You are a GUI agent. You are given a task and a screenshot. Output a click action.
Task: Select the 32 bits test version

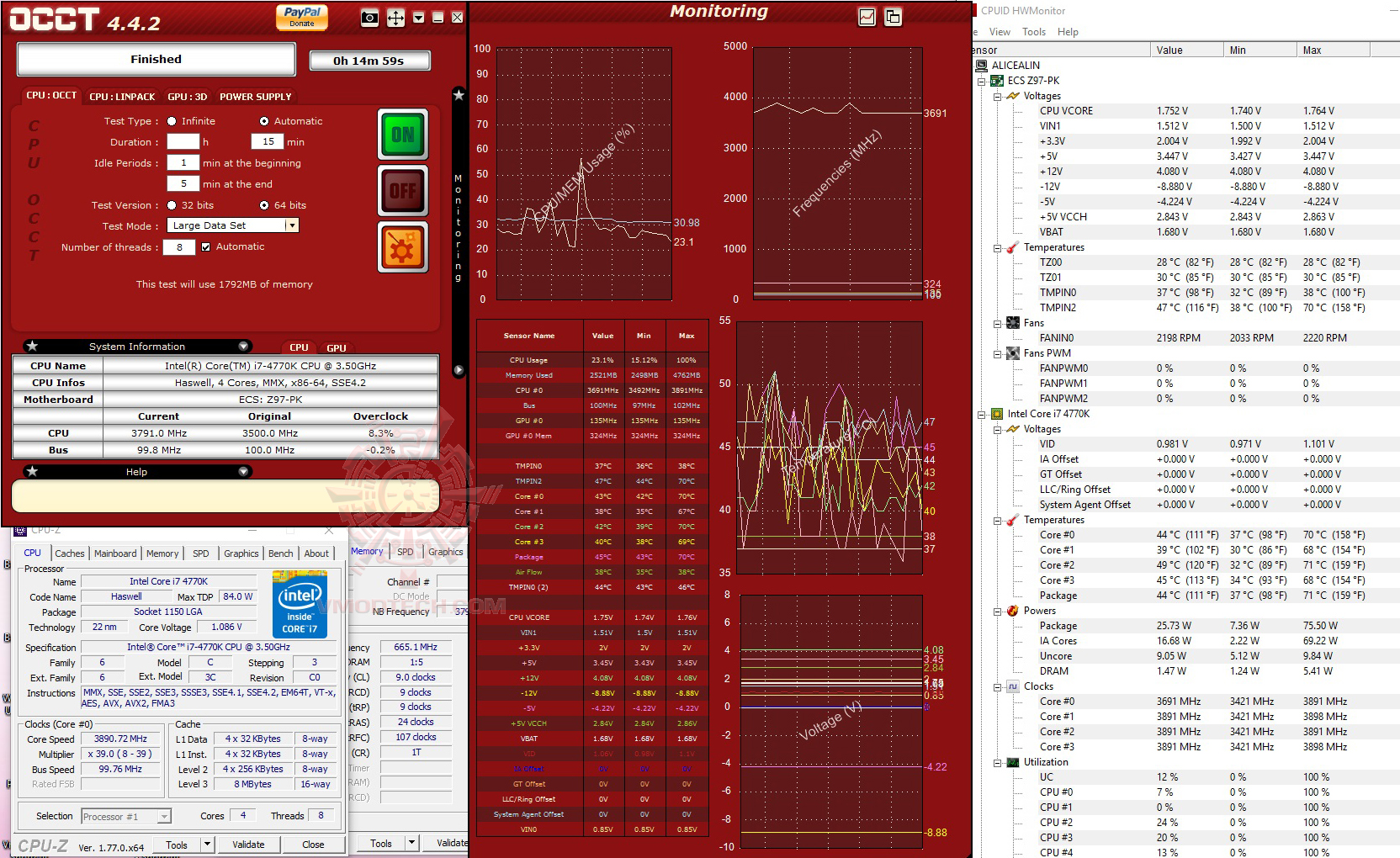(172, 205)
